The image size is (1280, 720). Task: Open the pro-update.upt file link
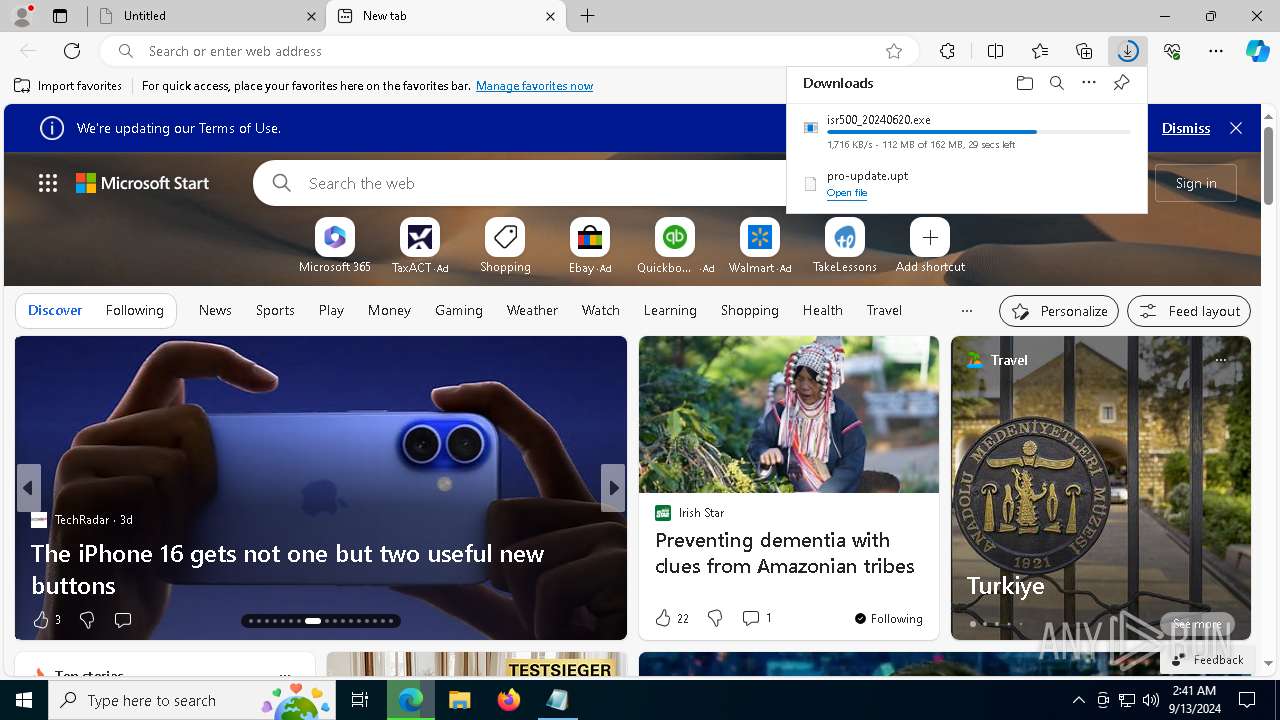point(847,193)
